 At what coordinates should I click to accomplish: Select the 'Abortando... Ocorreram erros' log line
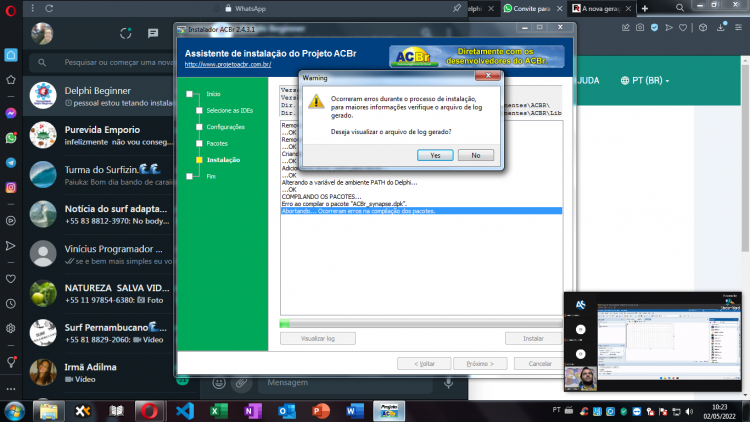click(421, 211)
